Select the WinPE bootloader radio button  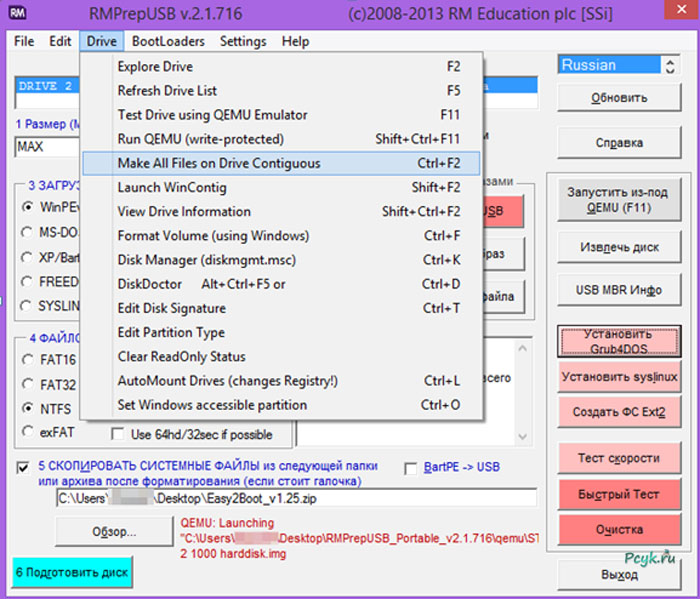tap(28, 207)
